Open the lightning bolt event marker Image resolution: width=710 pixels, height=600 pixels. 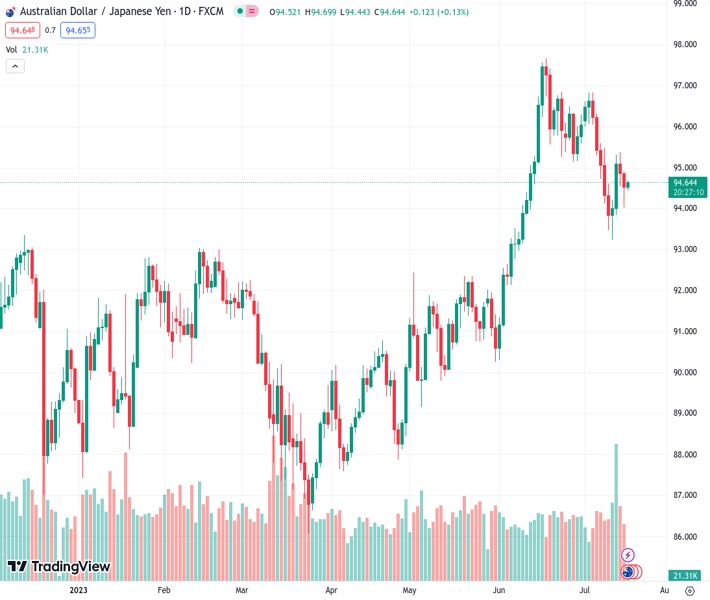[x=628, y=555]
